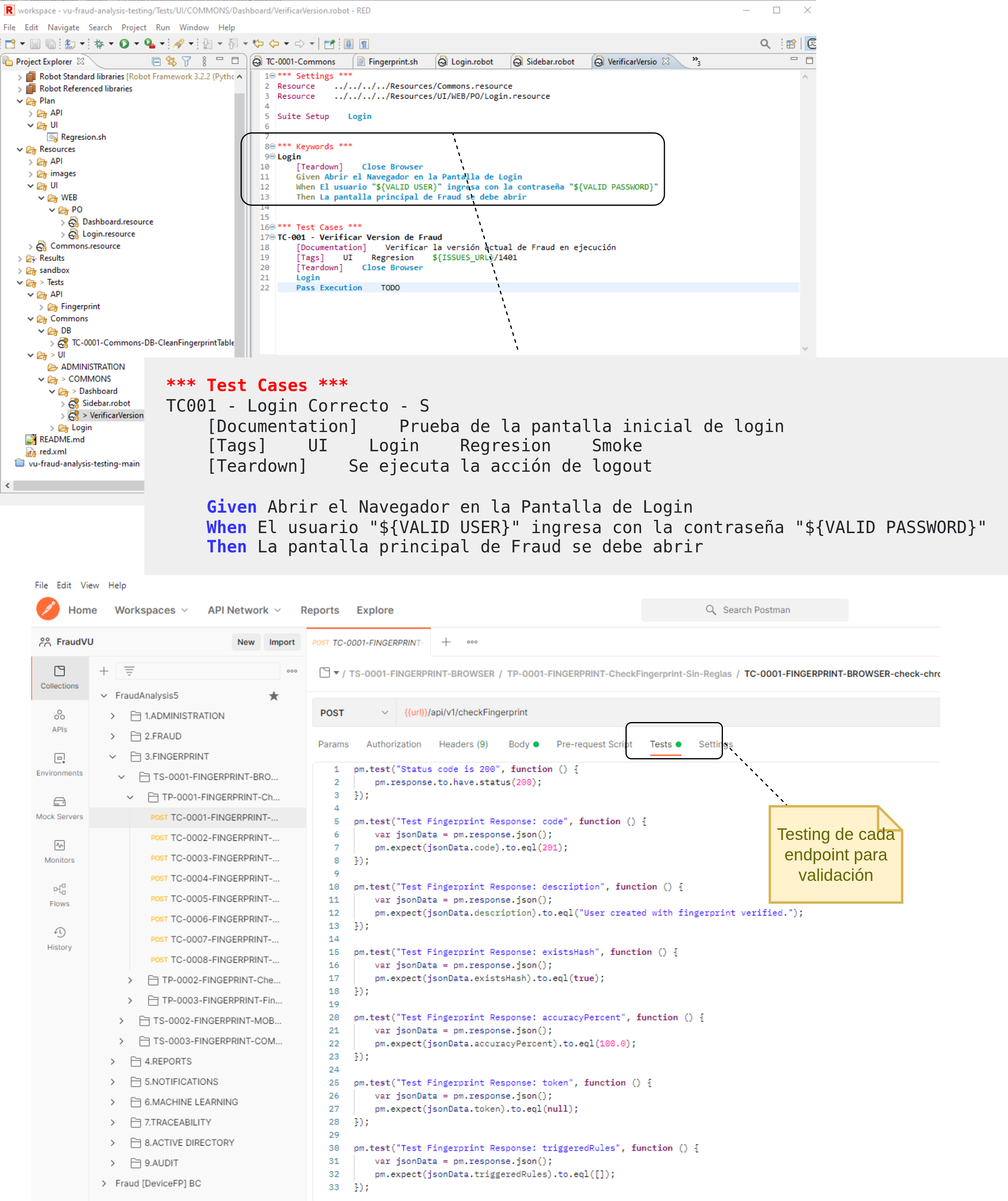Open the Collections sidebar in Postman
Screen dimensions: 1008x1201
[x=59, y=677]
